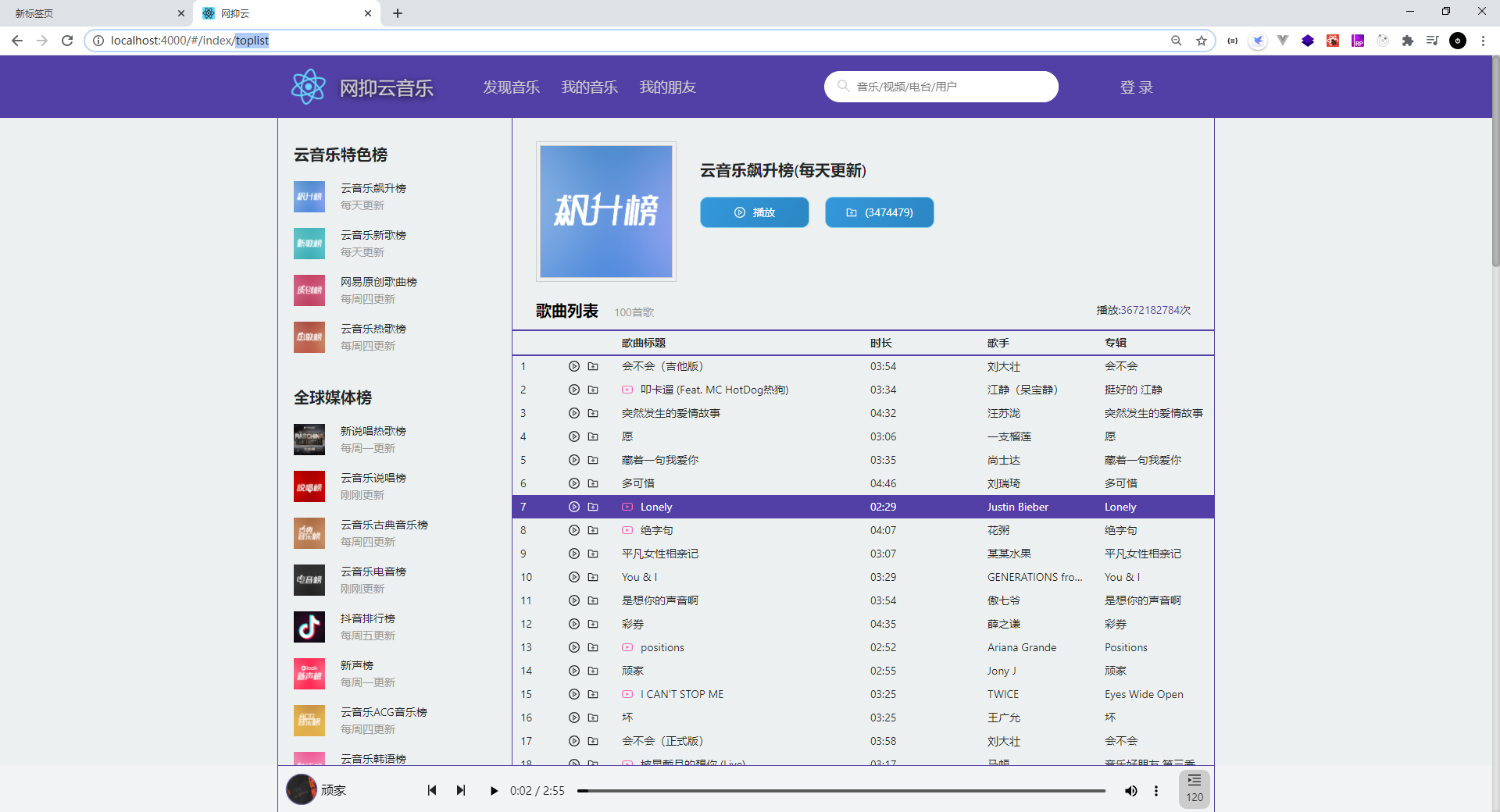
Task: Open MV icon beside 叩卡逼 title
Action: point(627,390)
